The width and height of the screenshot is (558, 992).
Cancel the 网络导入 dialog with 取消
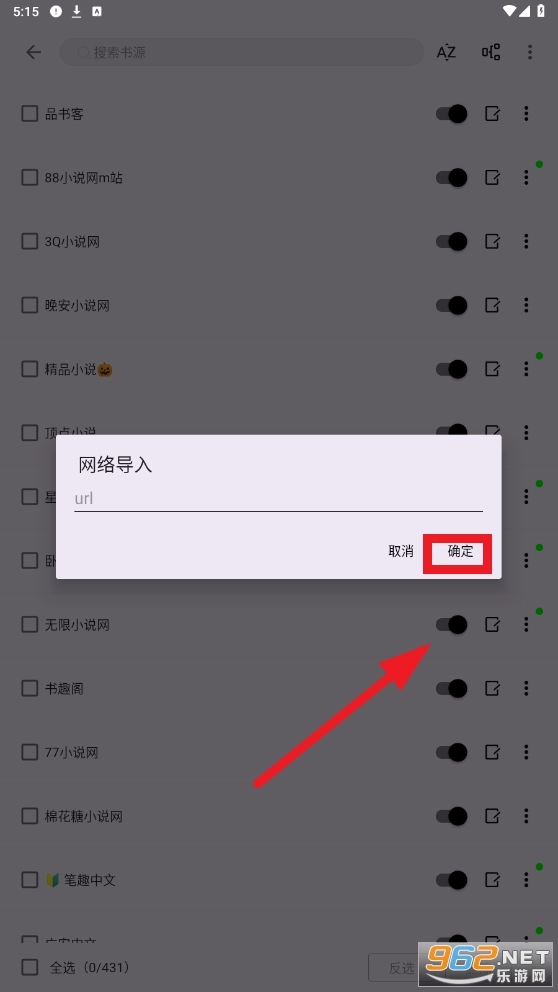pyautogui.click(x=401, y=551)
